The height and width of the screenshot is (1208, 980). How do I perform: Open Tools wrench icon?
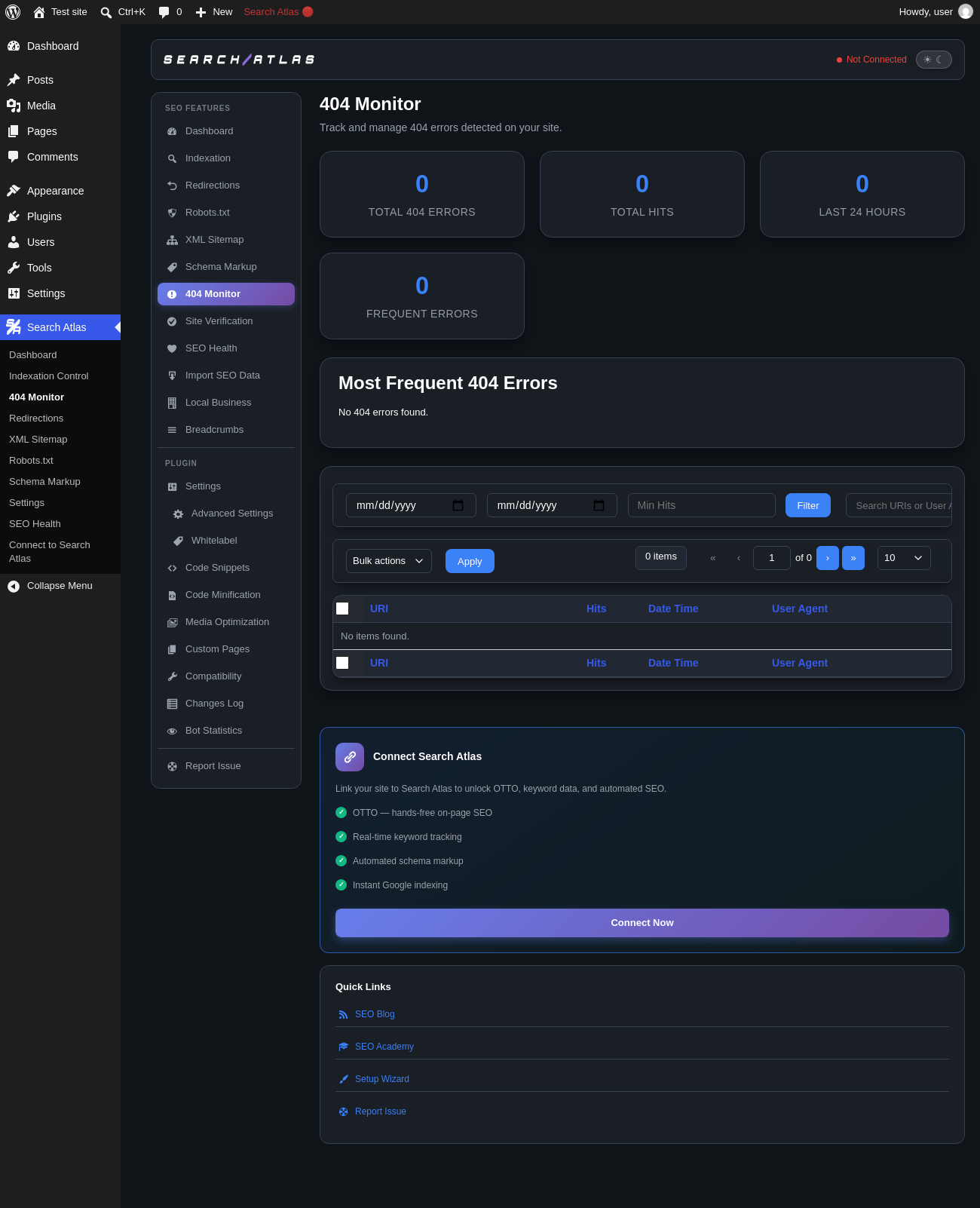coord(14,268)
